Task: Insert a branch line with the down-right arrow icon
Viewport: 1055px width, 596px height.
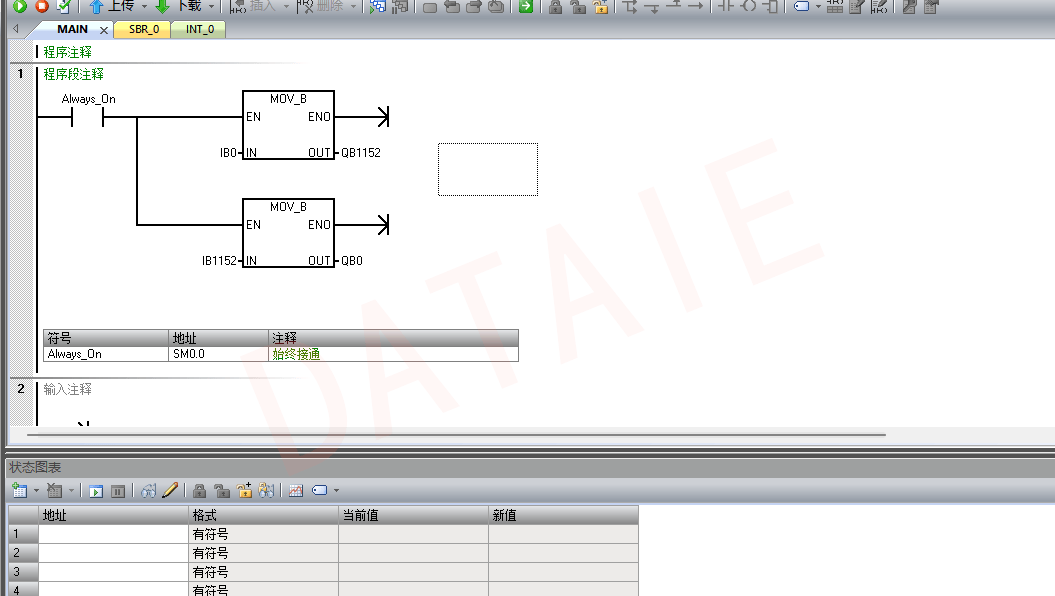Action: (630, 7)
